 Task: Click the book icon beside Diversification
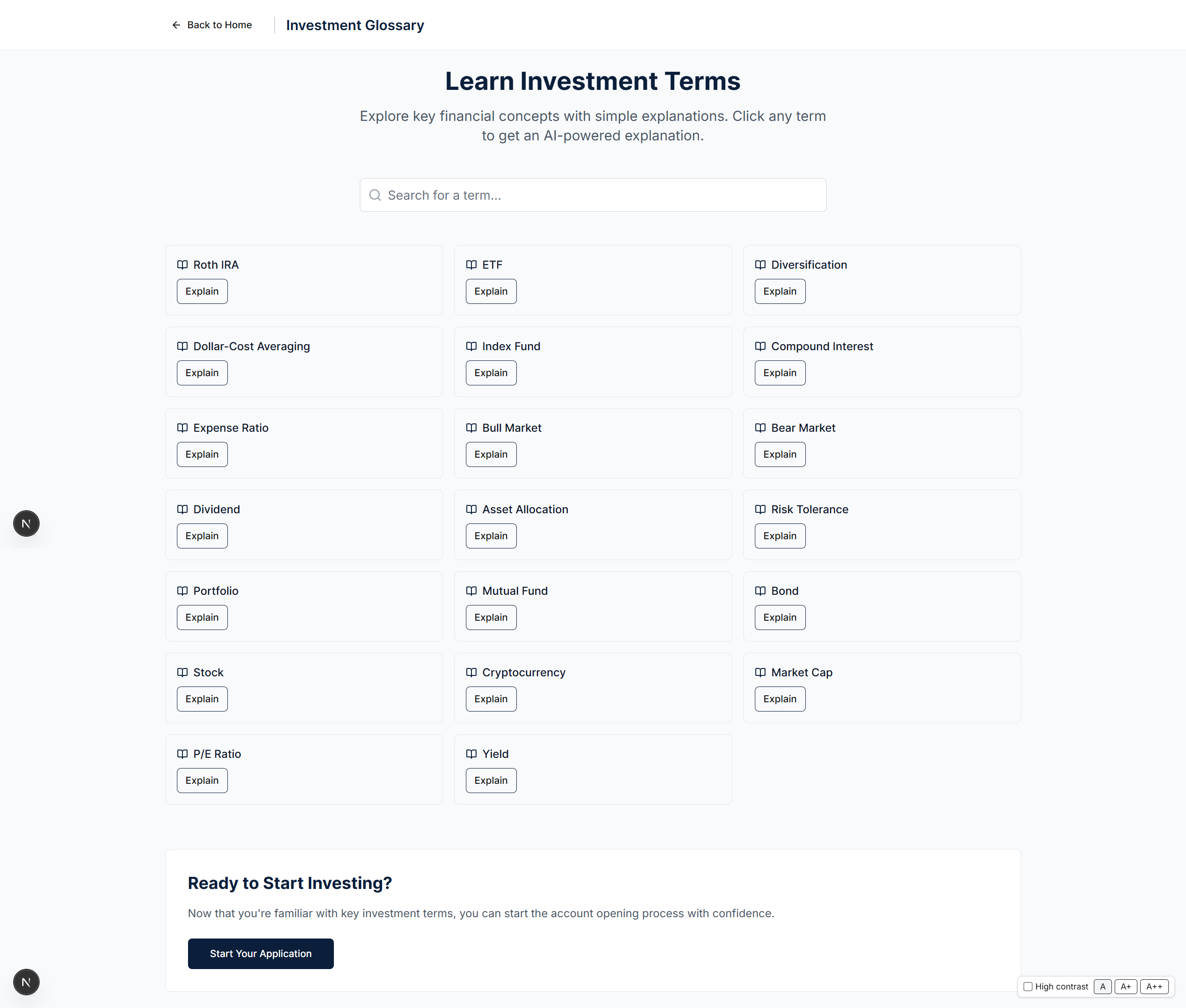point(760,265)
